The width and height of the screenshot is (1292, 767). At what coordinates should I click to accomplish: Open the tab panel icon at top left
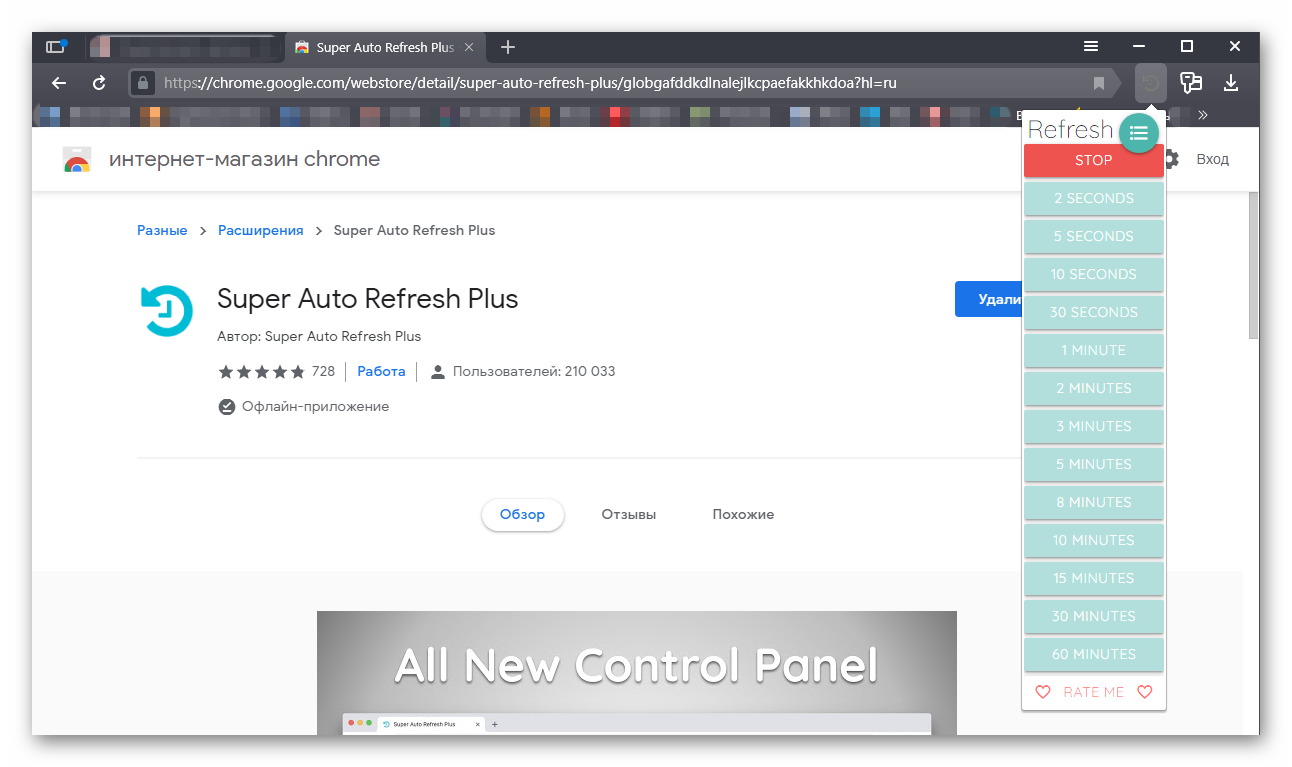[x=56, y=47]
